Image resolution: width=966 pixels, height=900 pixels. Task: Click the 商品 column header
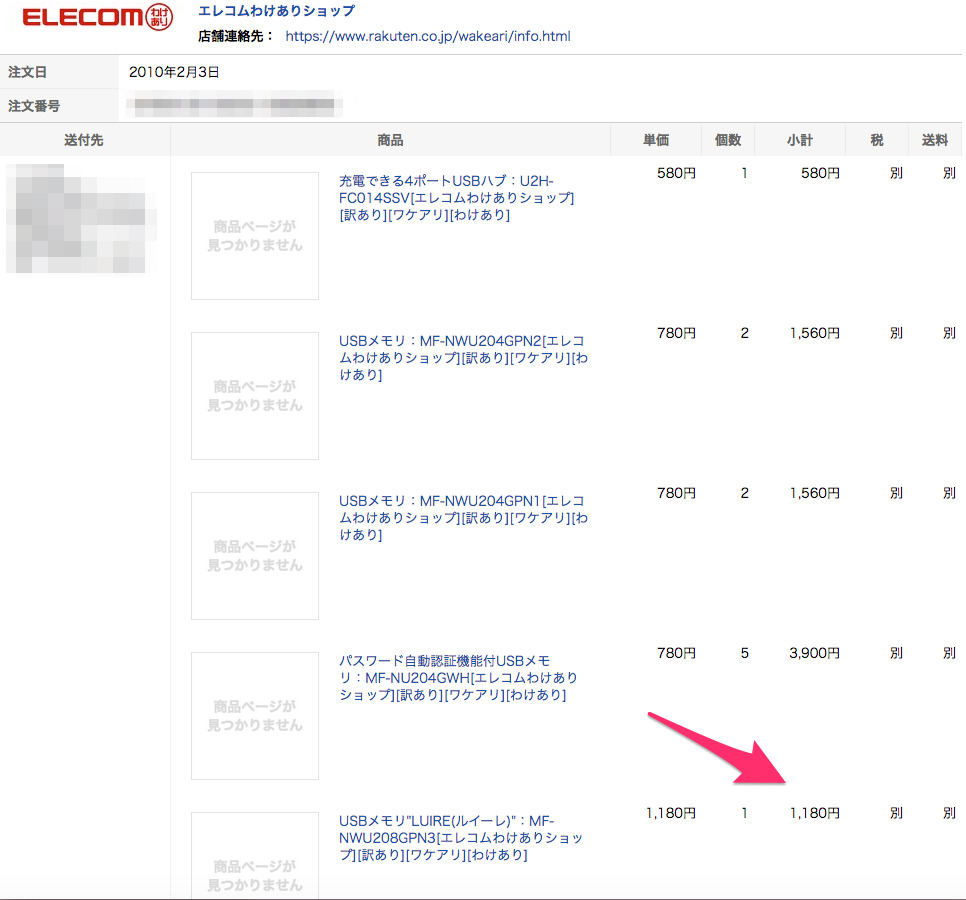click(x=390, y=141)
